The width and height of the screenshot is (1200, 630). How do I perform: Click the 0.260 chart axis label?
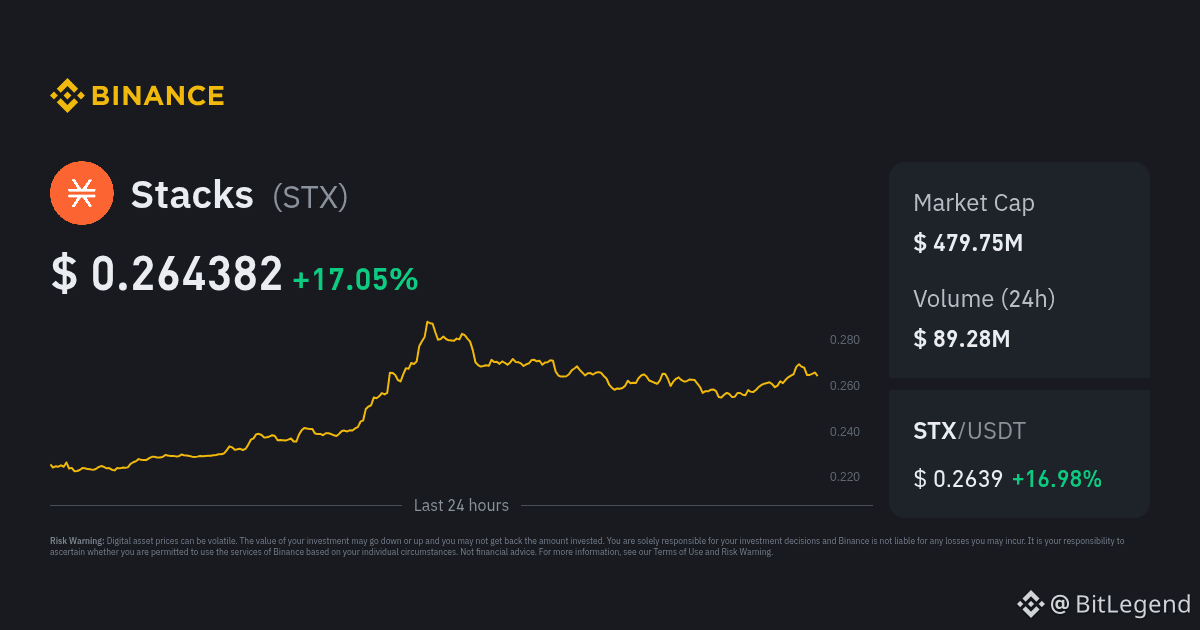844,386
